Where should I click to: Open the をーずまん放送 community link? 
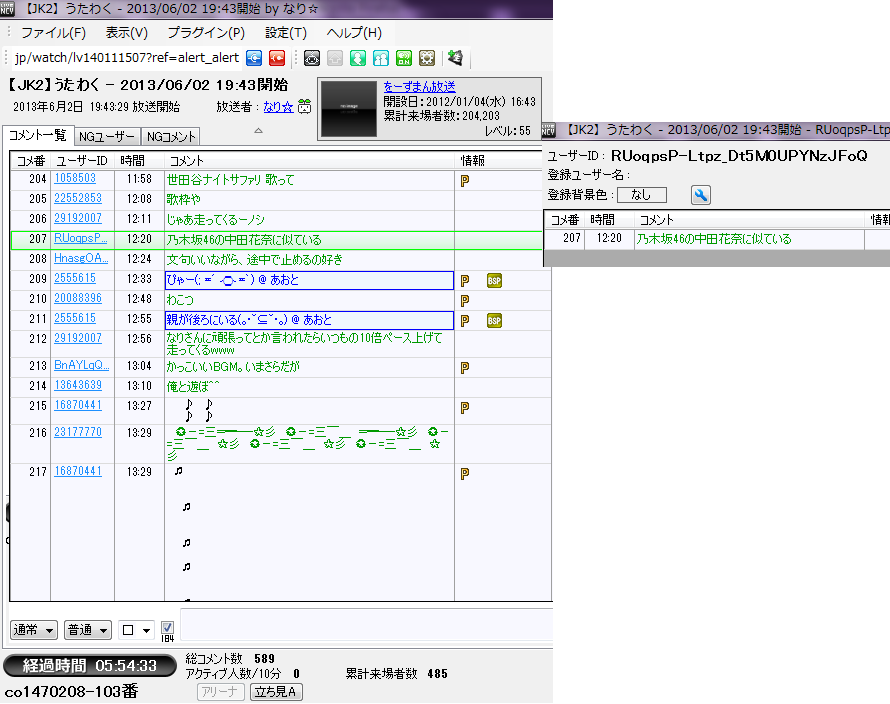pos(419,87)
